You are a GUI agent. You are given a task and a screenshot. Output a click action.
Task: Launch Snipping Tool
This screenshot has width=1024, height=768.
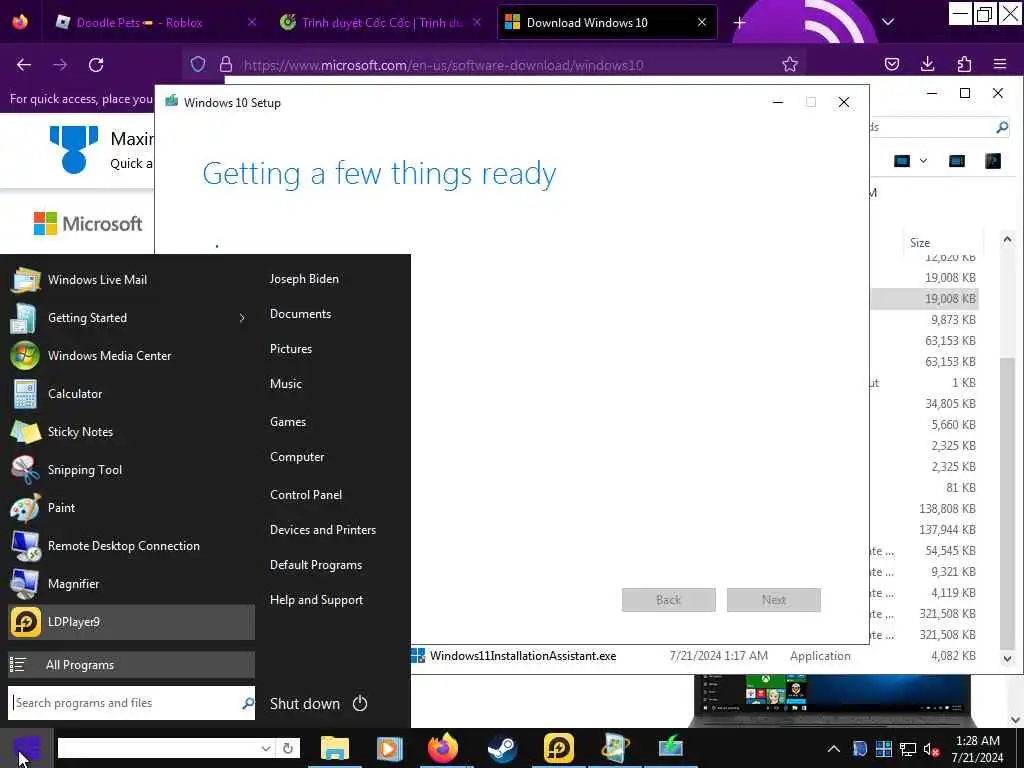pyautogui.click(x=131, y=470)
